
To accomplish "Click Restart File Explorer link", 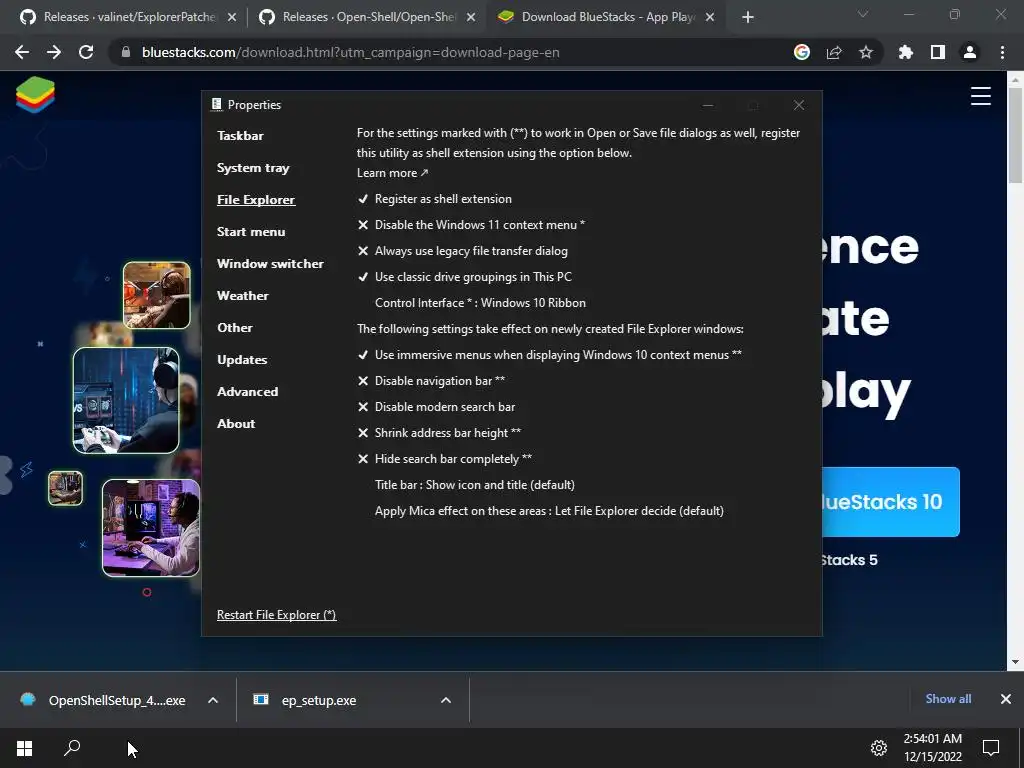I will pos(276,615).
